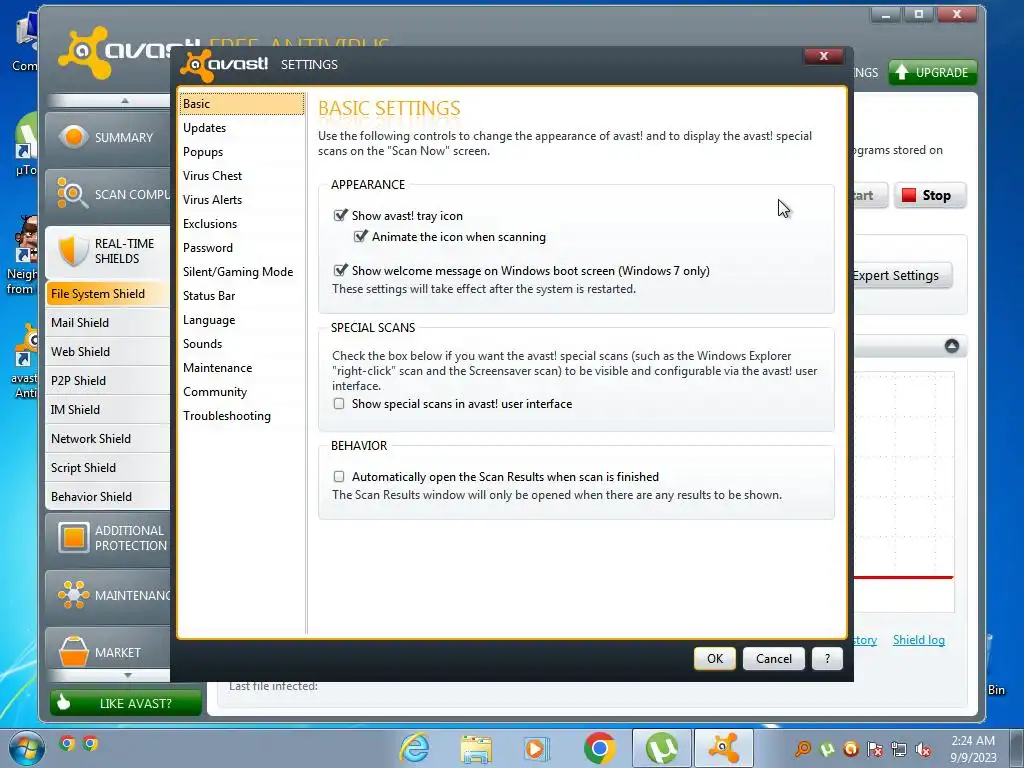Open Internet Explorer from the taskbar

[414, 748]
